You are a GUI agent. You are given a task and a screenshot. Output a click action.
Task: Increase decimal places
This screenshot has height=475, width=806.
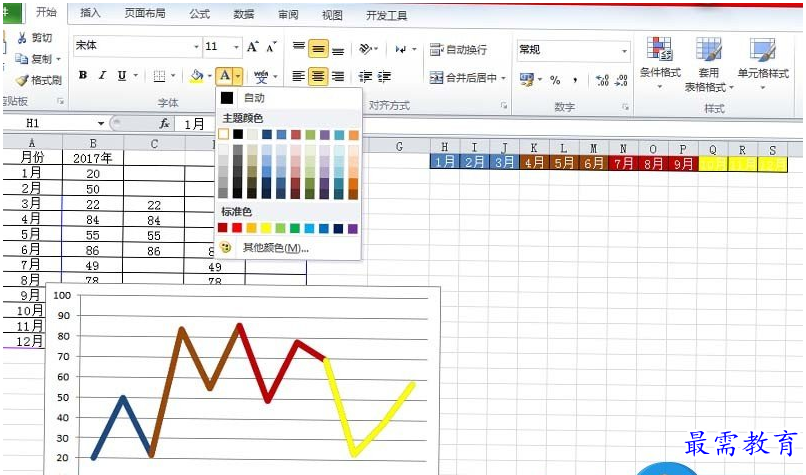[602, 80]
